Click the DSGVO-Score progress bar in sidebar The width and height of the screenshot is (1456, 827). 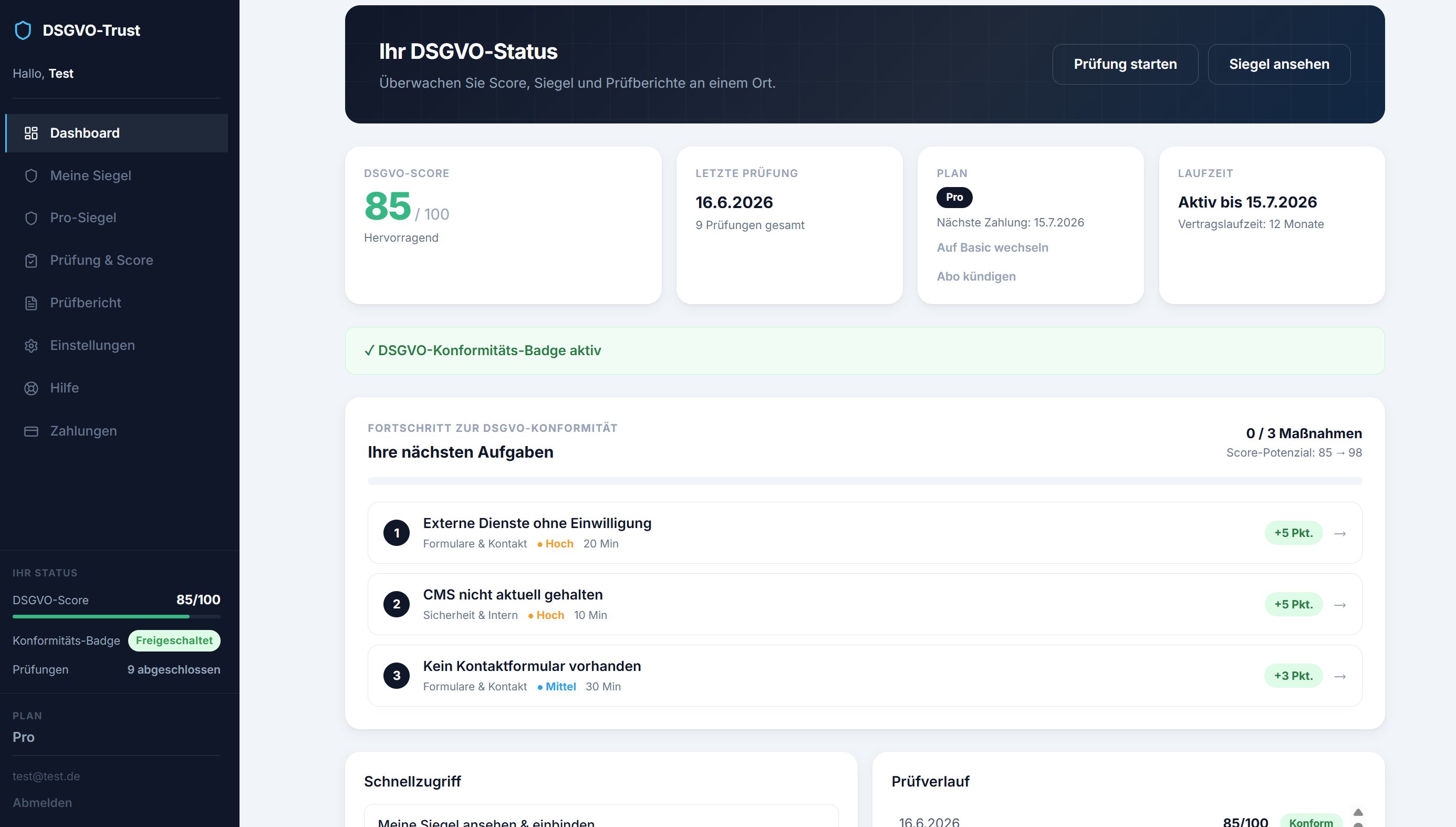pos(117,616)
